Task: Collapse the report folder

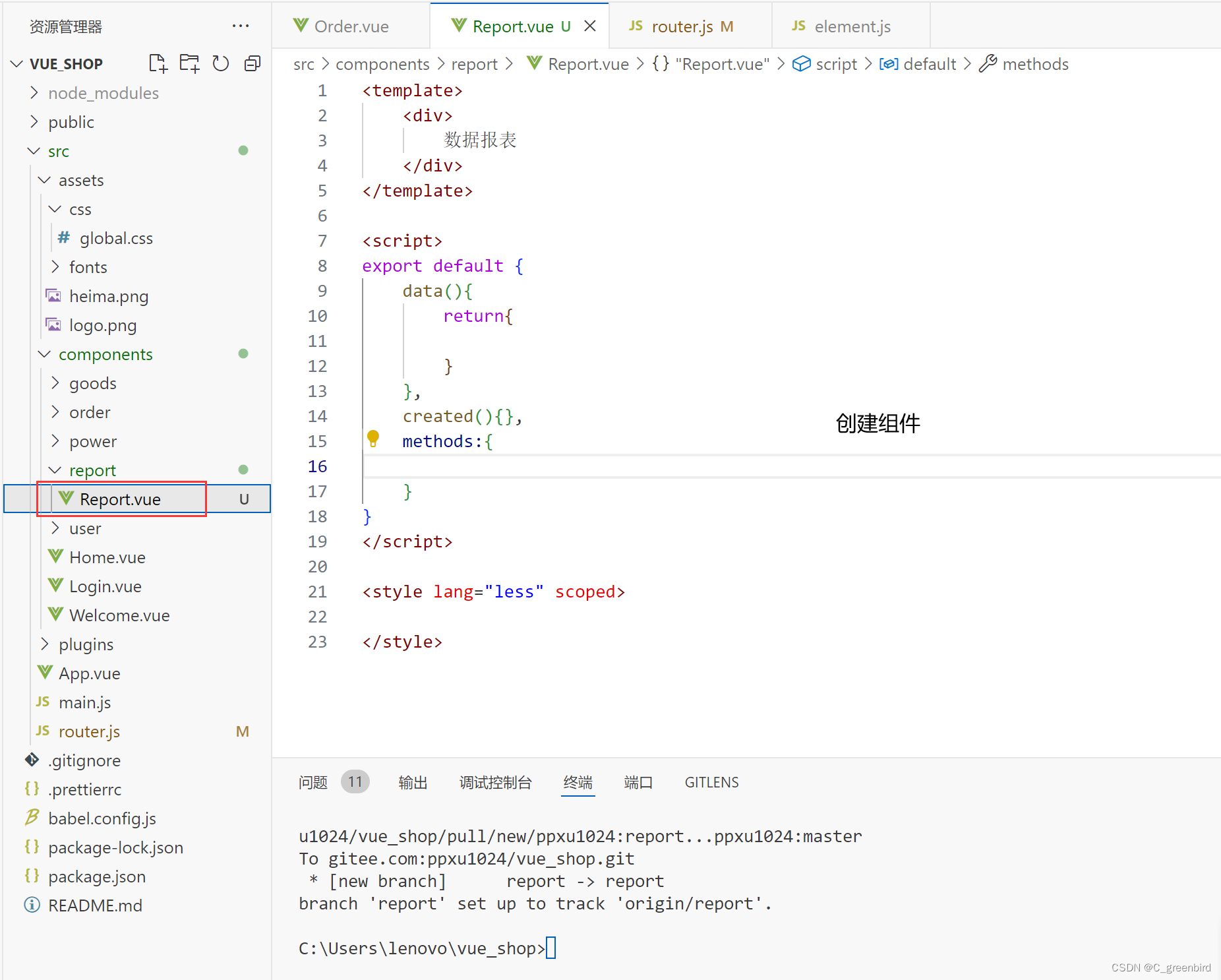Action: 55,470
